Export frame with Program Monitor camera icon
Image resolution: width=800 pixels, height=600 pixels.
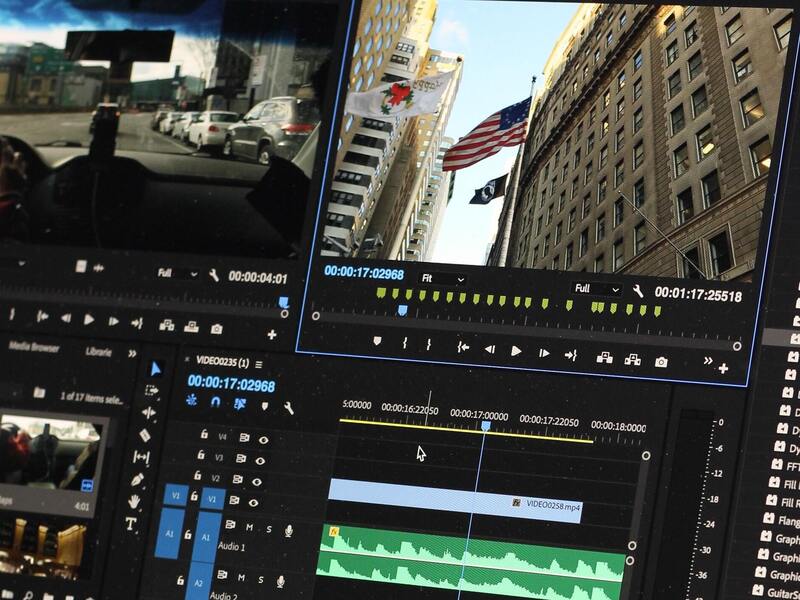661,361
